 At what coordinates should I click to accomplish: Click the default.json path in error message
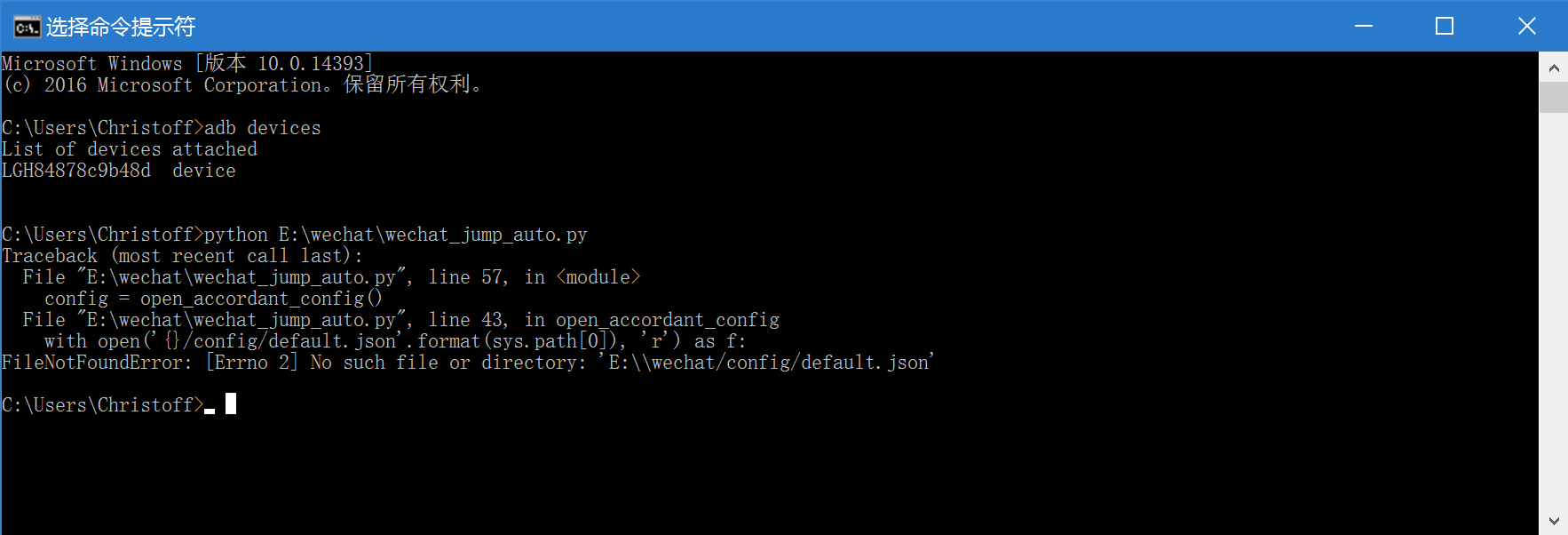(x=768, y=362)
